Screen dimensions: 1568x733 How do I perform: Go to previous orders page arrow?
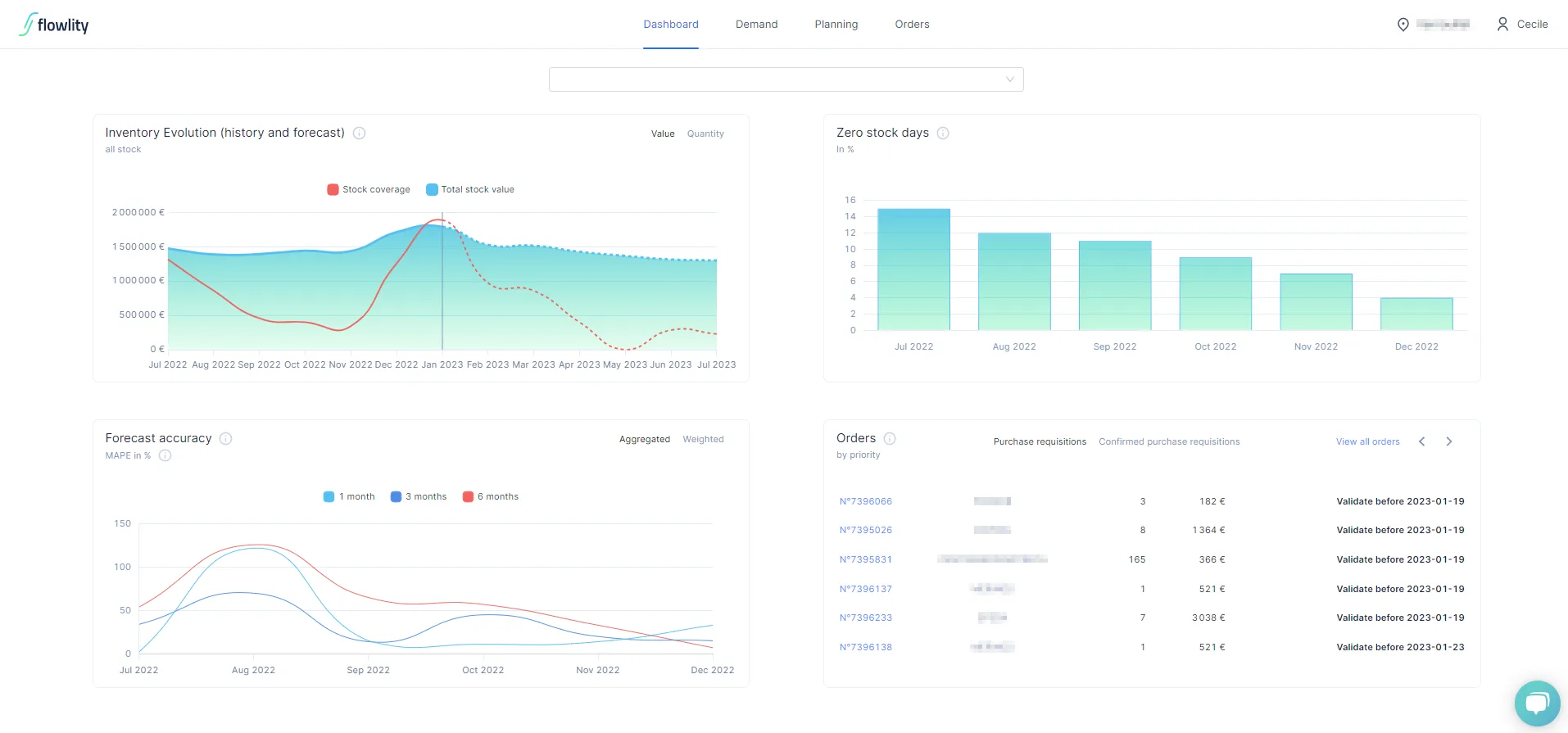pos(1422,441)
